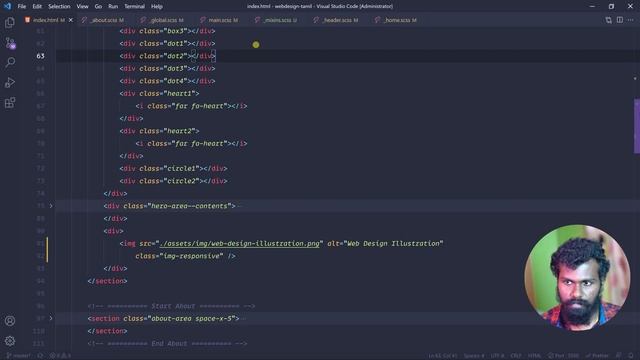This screenshot has height=360, width=640.
Task: Open the Edit menu
Action: coord(37,6)
